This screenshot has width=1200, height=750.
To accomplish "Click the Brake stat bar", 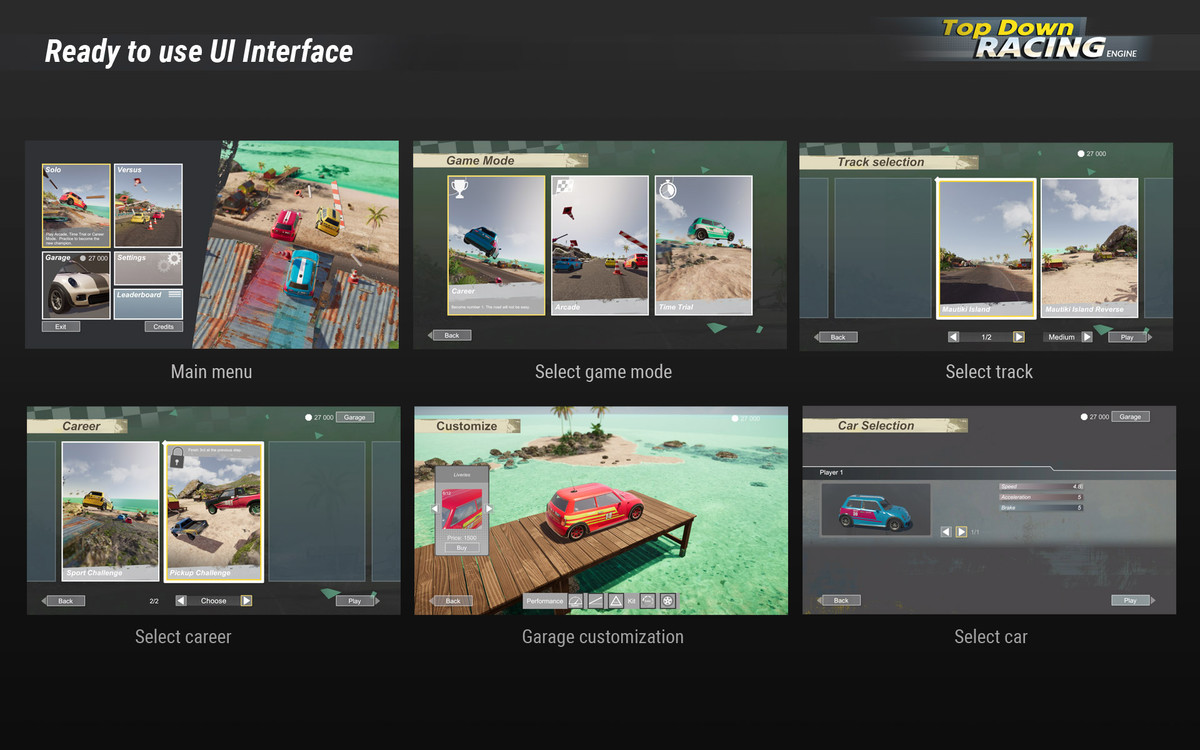I will 1041,508.
